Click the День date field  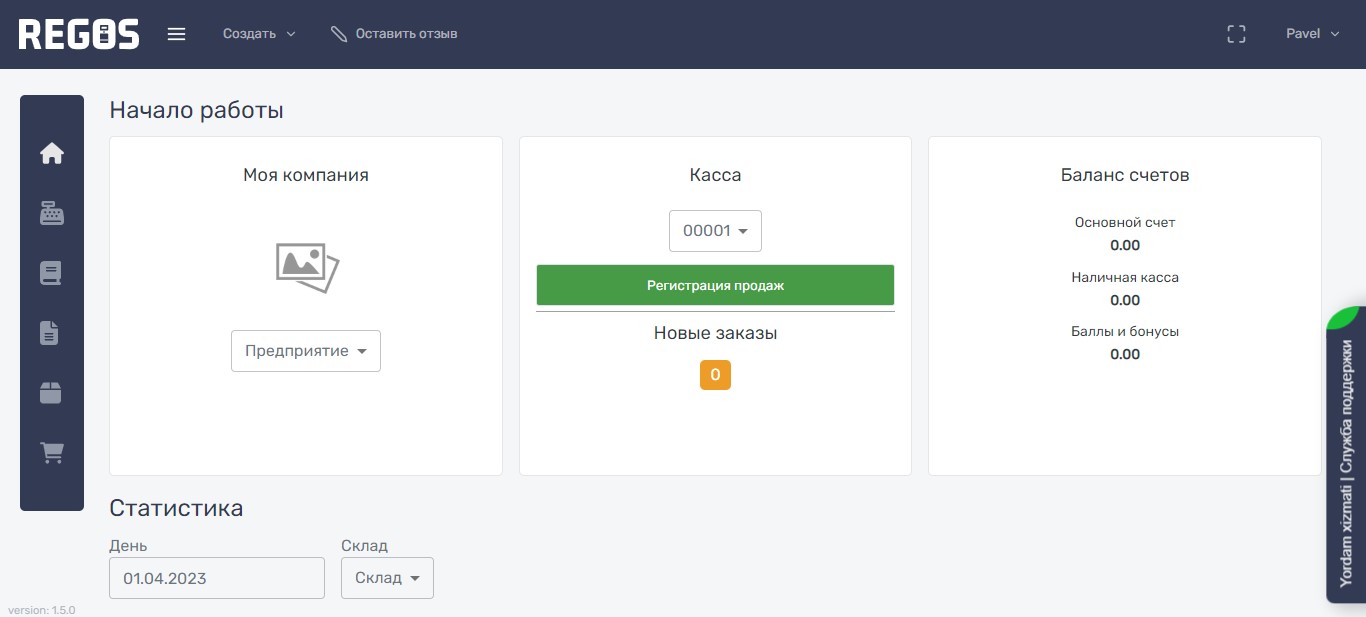pyautogui.click(x=217, y=578)
